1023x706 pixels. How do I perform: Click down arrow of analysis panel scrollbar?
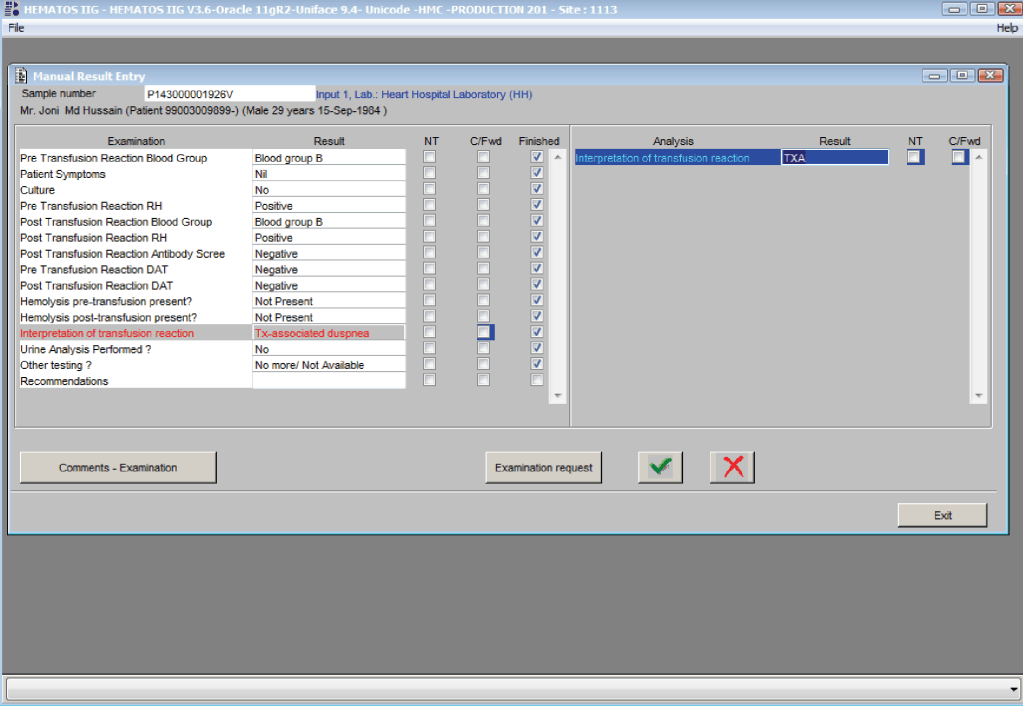coord(979,396)
